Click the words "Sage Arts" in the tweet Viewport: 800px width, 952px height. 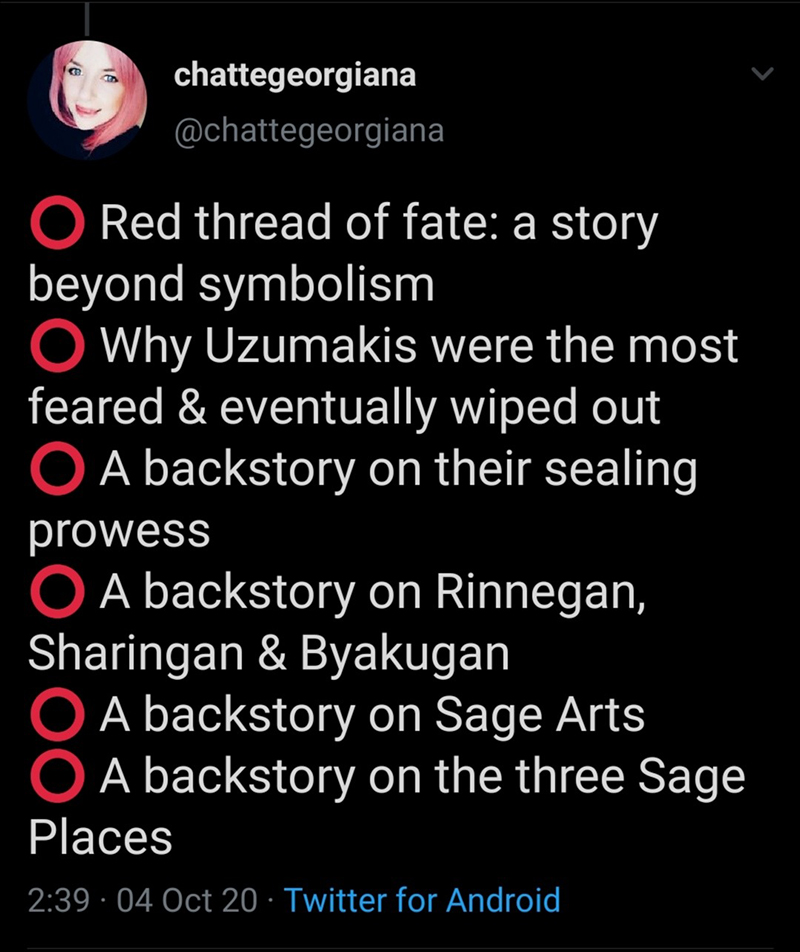click(539, 716)
